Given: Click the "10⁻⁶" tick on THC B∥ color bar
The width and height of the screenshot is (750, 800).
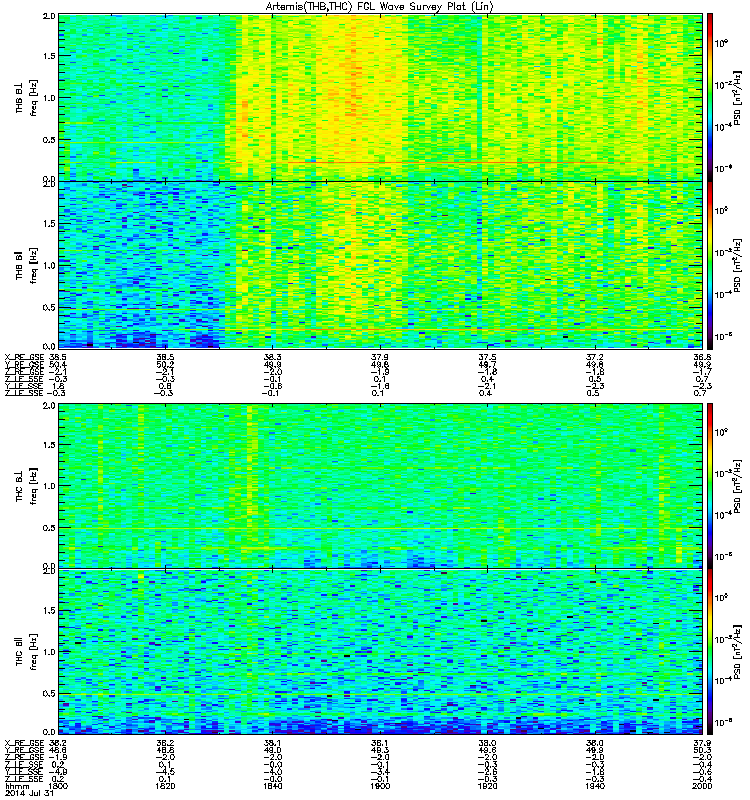Looking at the screenshot, I should tap(723, 721).
